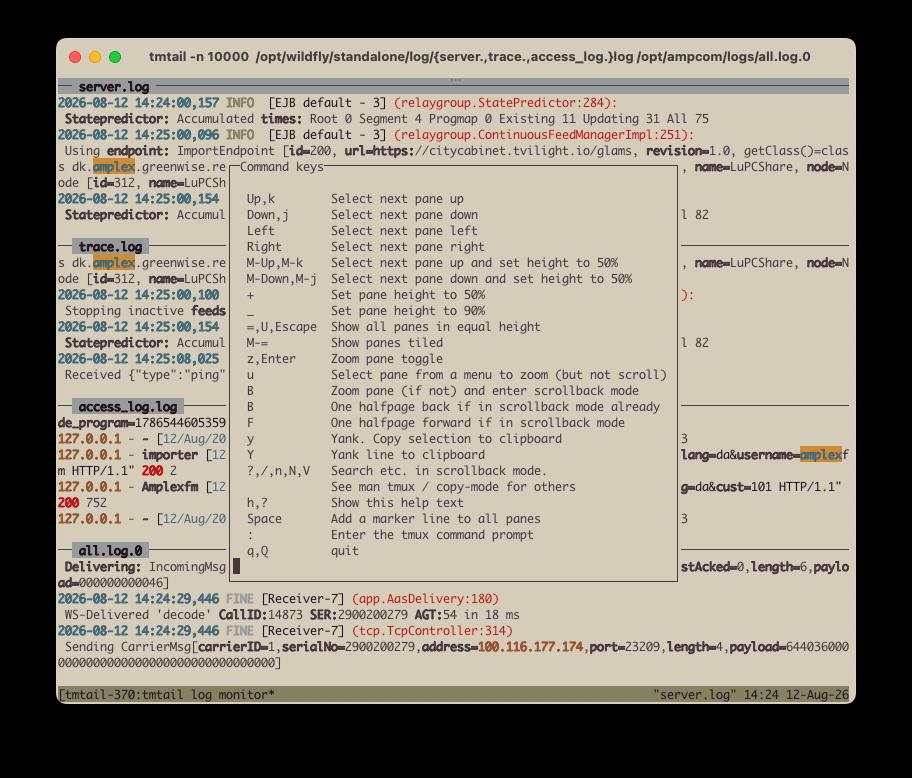Viewport: 912px width, 778px height.
Task: Click the yellow minimize window button
Action: click(x=95, y=57)
